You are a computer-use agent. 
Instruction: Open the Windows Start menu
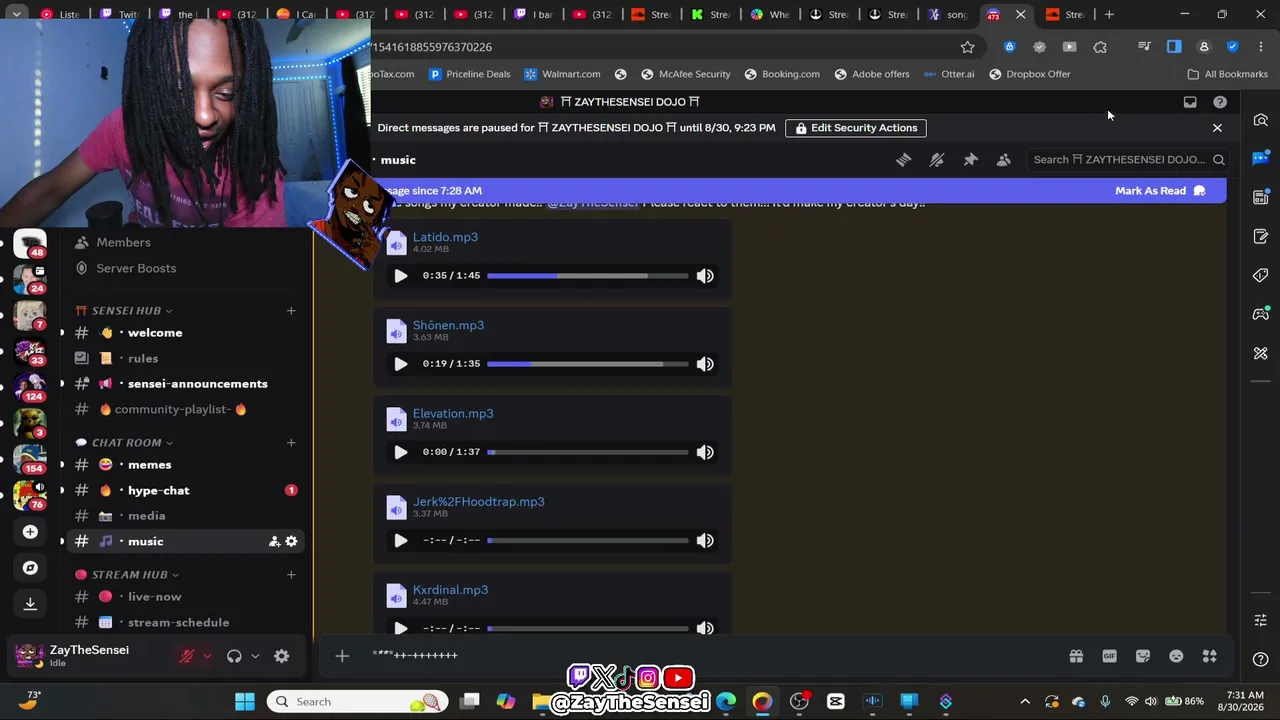[x=245, y=702]
